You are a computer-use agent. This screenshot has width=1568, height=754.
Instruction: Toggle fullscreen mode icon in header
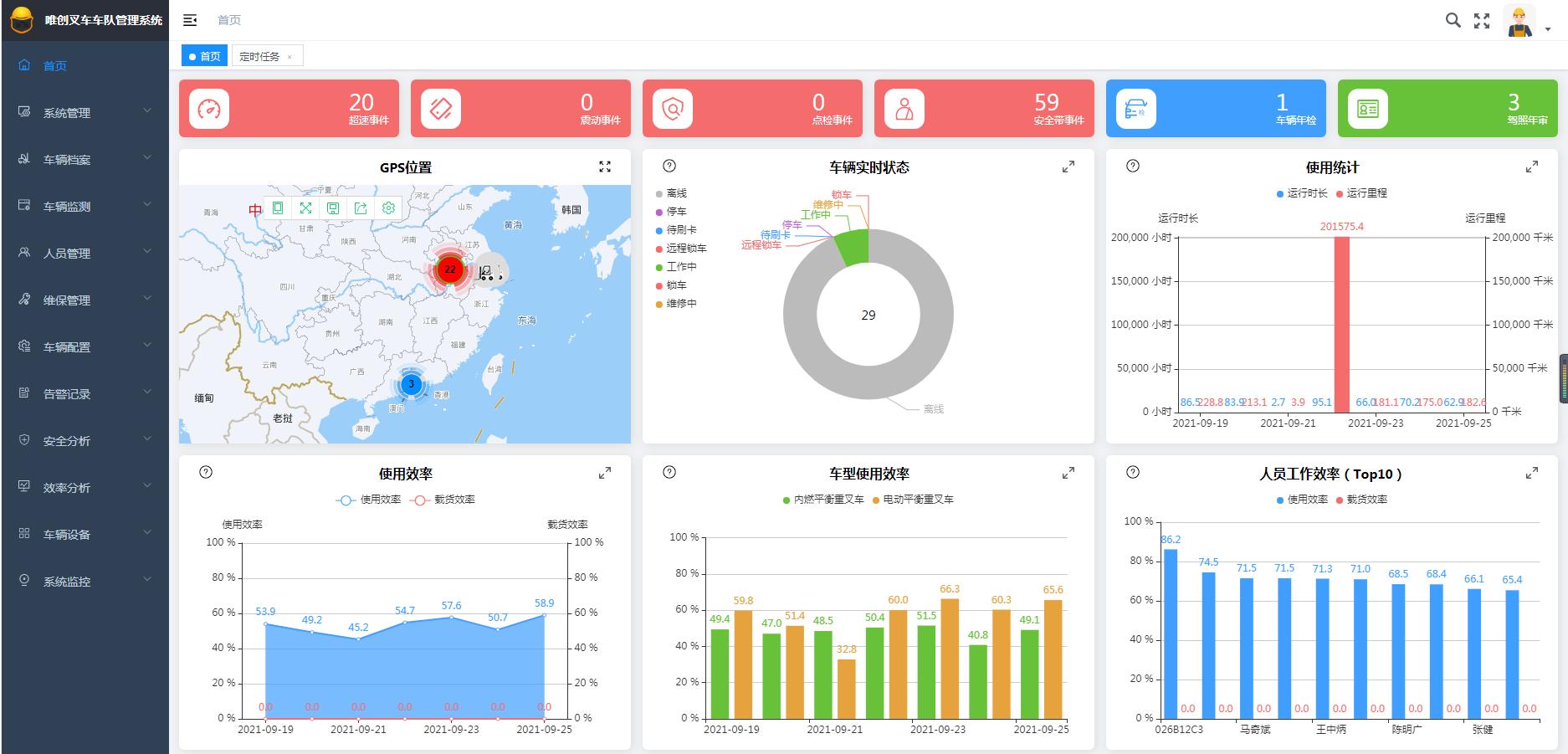tap(1482, 21)
